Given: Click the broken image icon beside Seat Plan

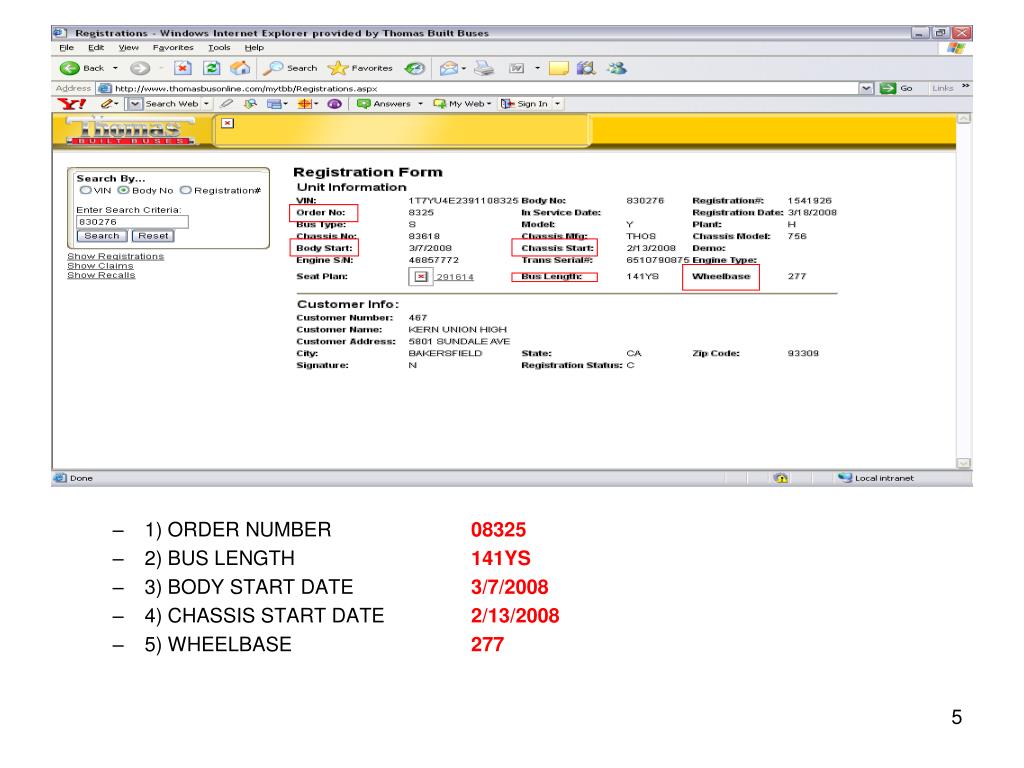Looking at the screenshot, I should click(421, 277).
